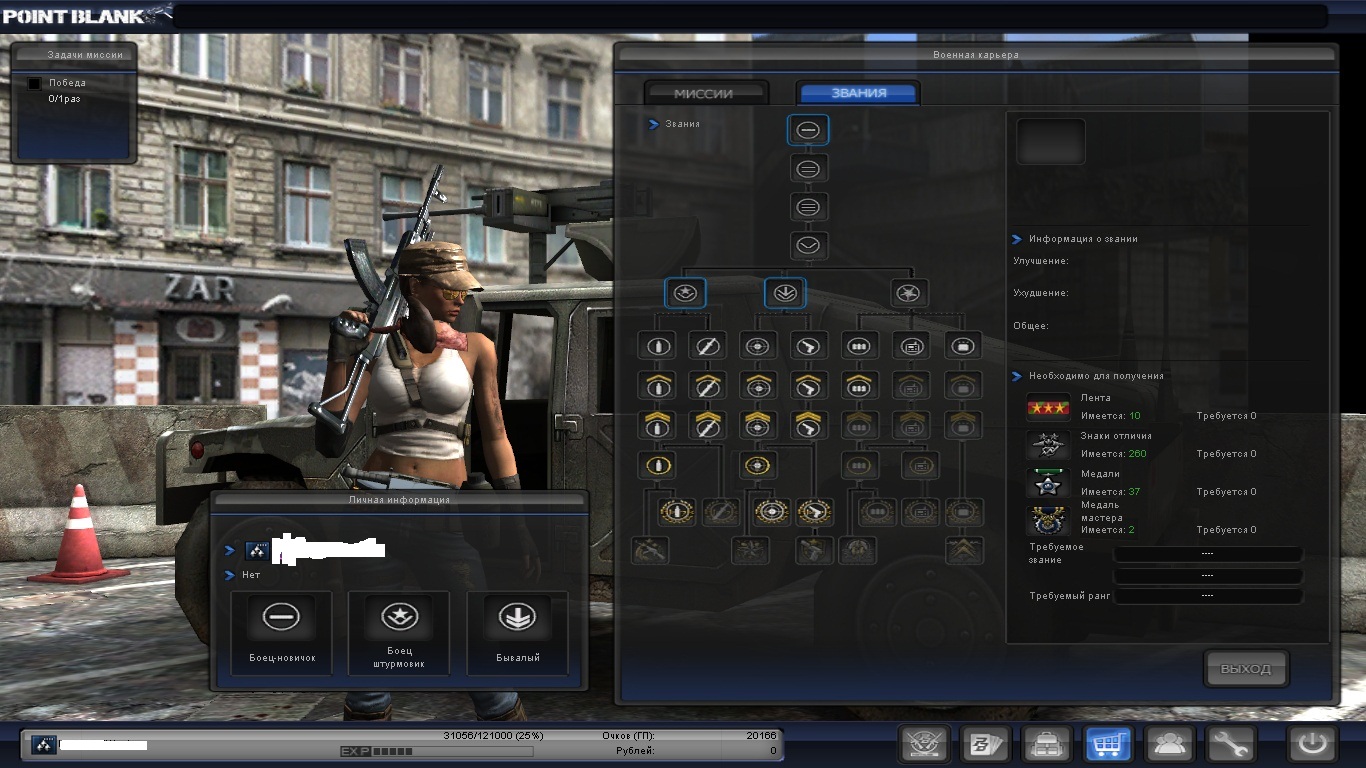This screenshot has height=768, width=1366.
Task: Select the highlighted star-circle branch icon
Action: pyautogui.click(x=685, y=293)
